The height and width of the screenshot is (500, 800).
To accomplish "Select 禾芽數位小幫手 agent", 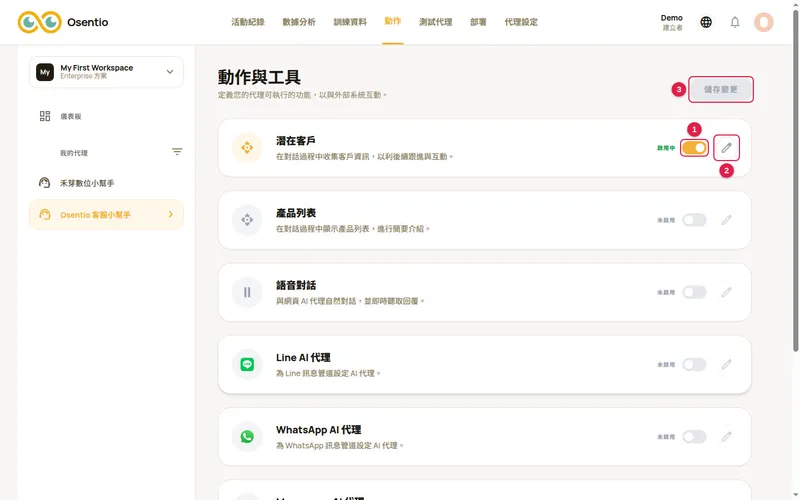I will (106, 183).
